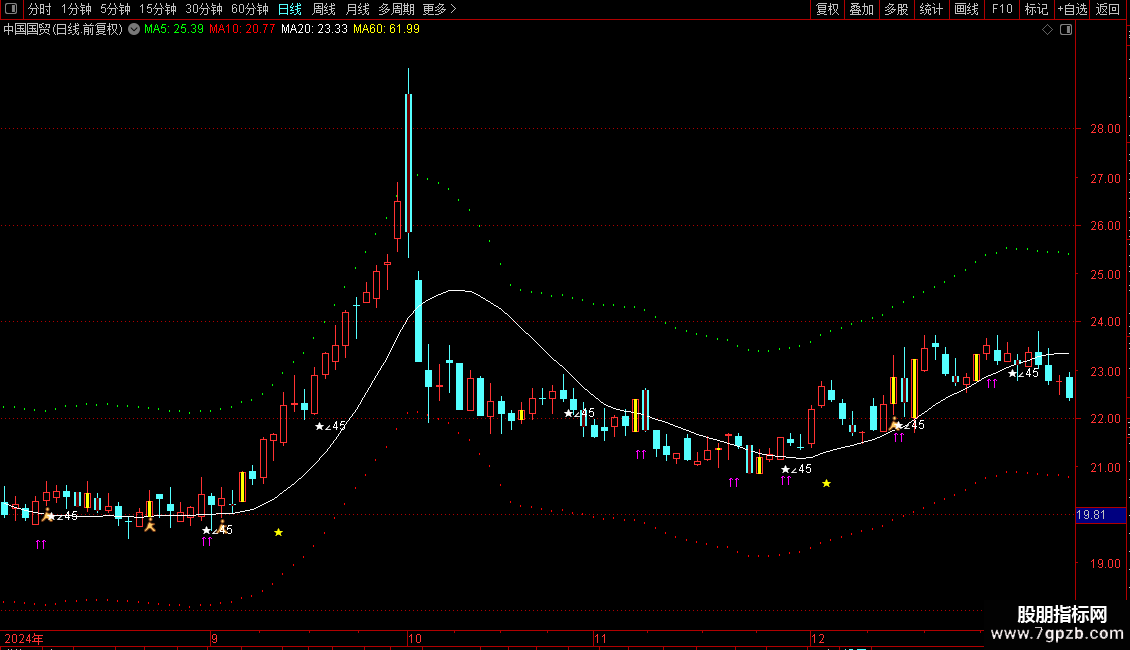
Task: Activate the 画线 drawing tools
Action: point(966,9)
